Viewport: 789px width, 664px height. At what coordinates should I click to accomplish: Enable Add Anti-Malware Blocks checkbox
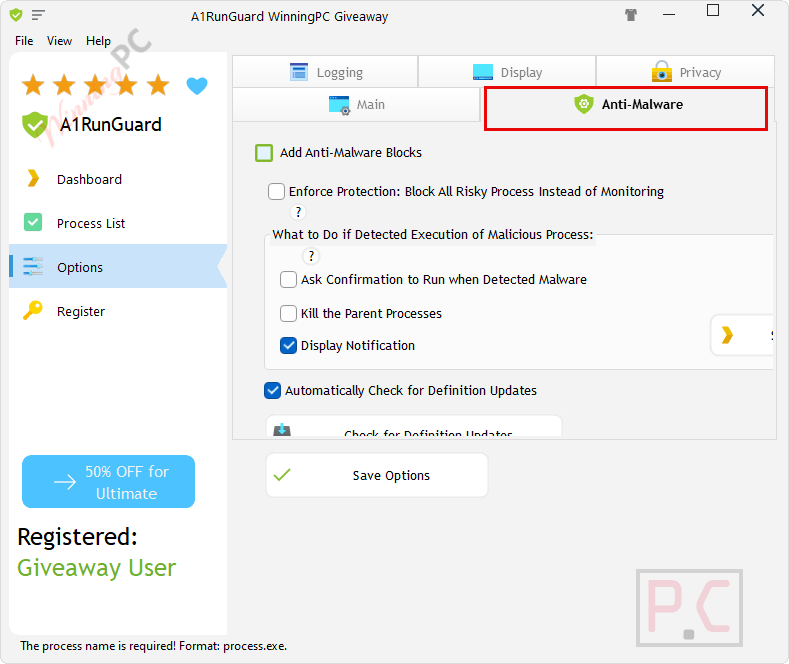pos(264,153)
